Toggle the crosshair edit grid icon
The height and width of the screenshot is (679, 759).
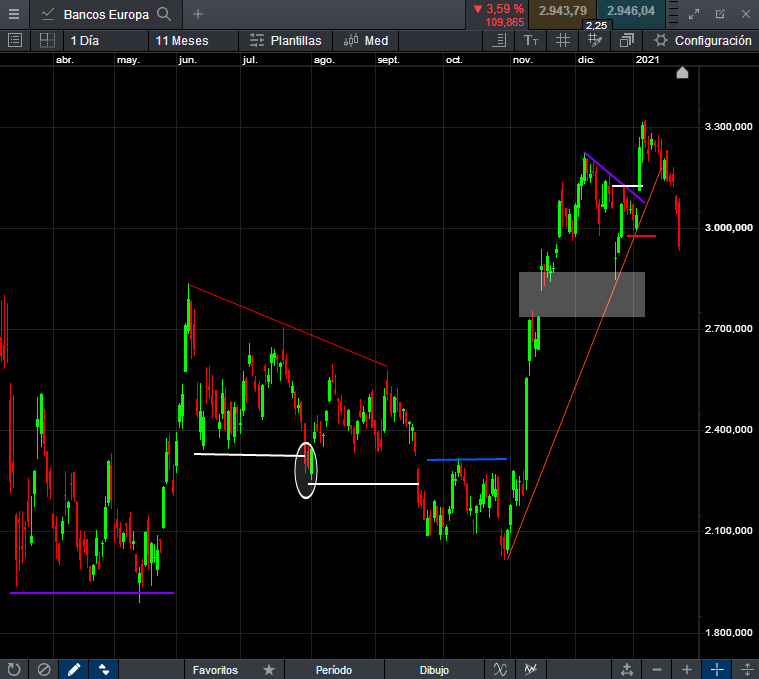pos(594,40)
